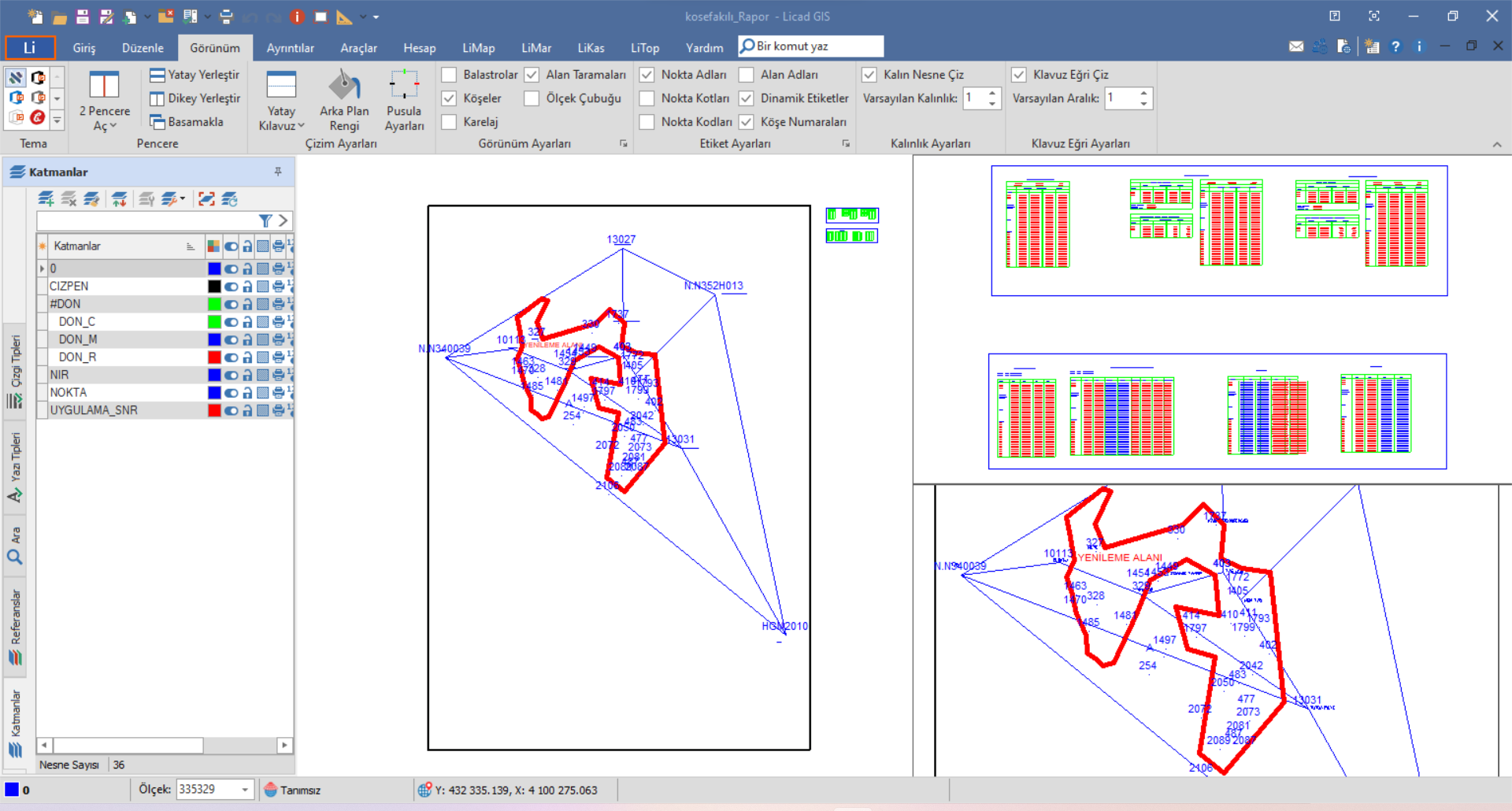Click the layer up/down arrows icon
Viewport: 1512px width, 811px height.
(x=119, y=199)
